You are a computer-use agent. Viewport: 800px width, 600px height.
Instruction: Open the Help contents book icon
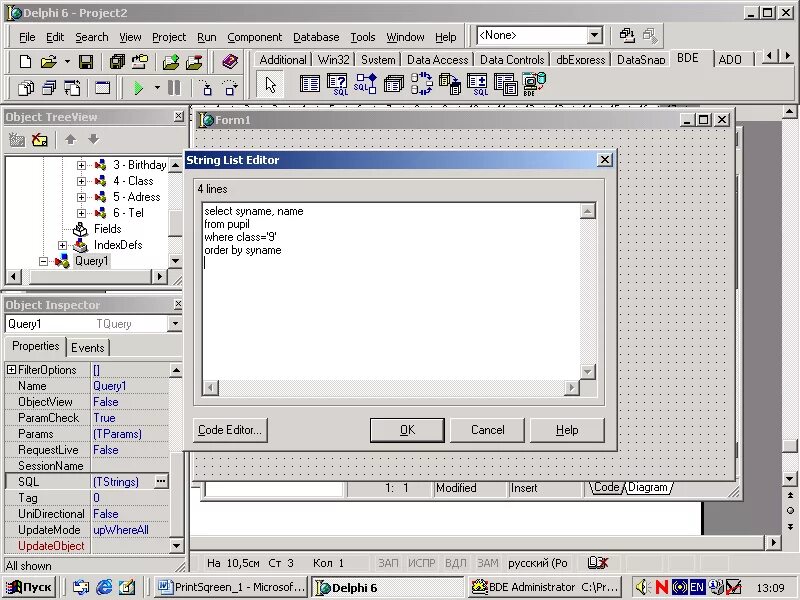[230, 62]
